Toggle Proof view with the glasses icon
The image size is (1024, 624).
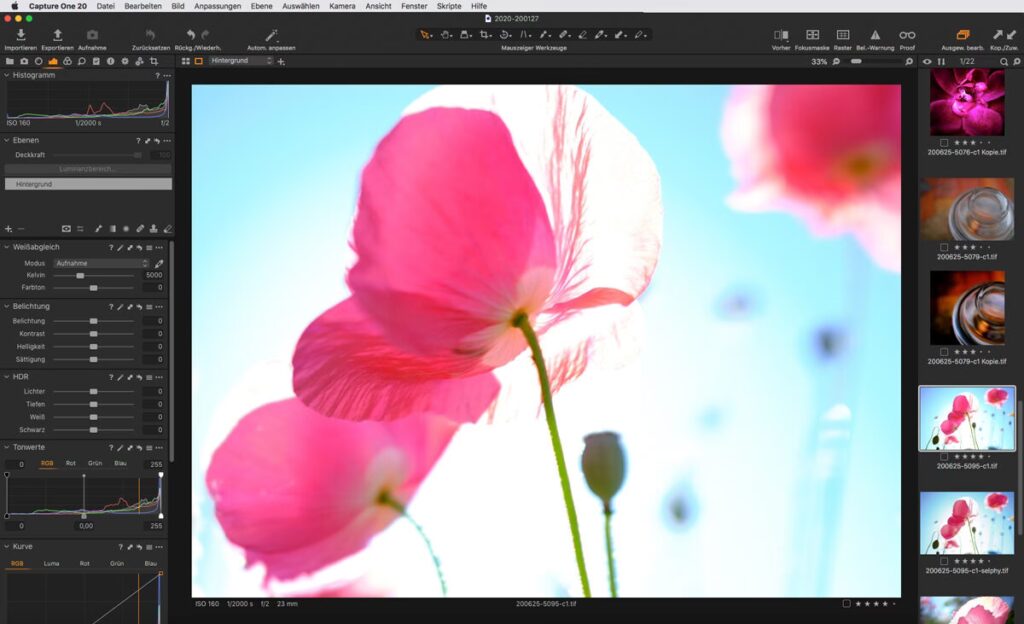pyautogui.click(x=907, y=35)
